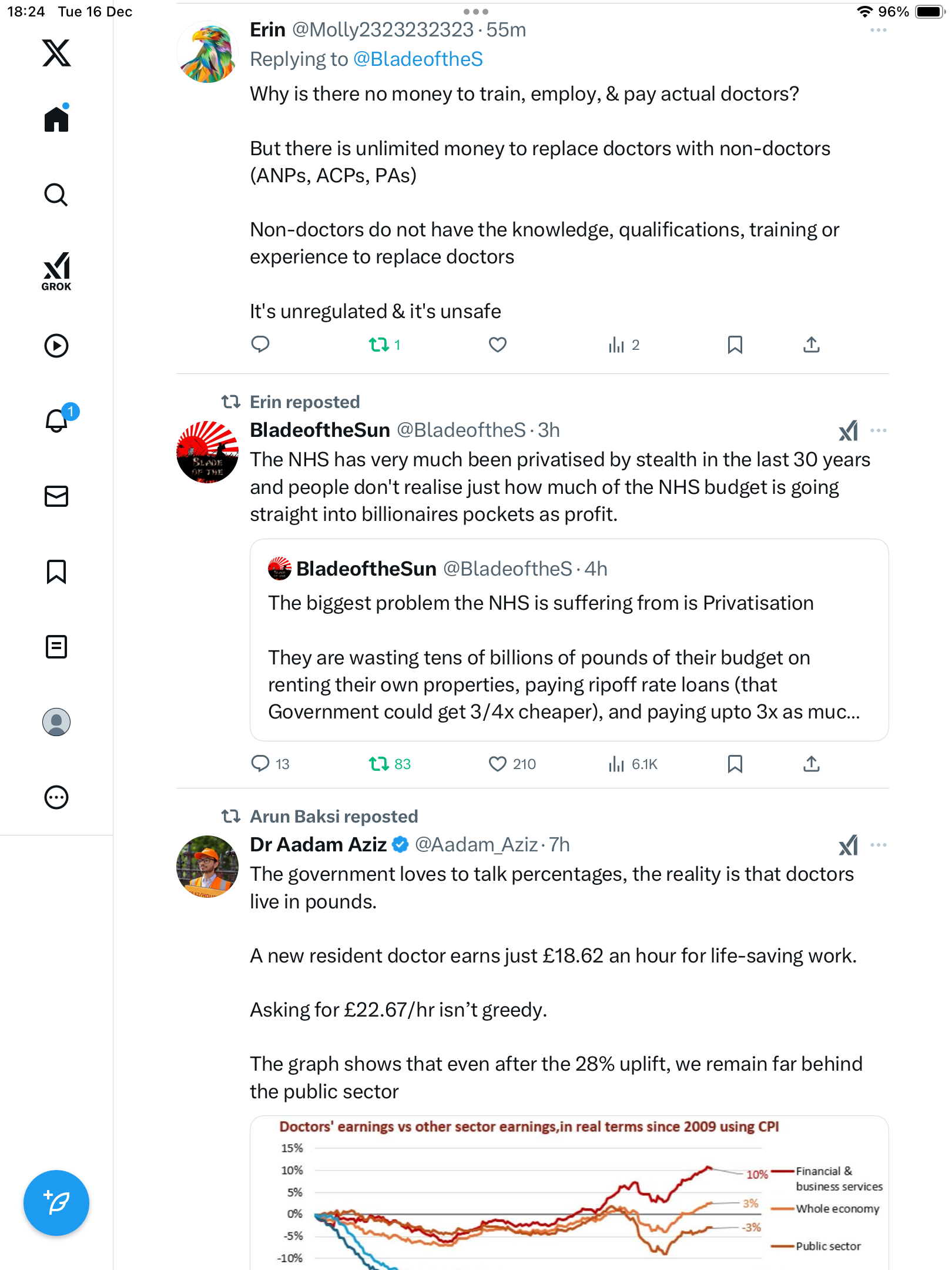
Task: Open more options on Erin's reply
Action: pyautogui.click(x=878, y=30)
